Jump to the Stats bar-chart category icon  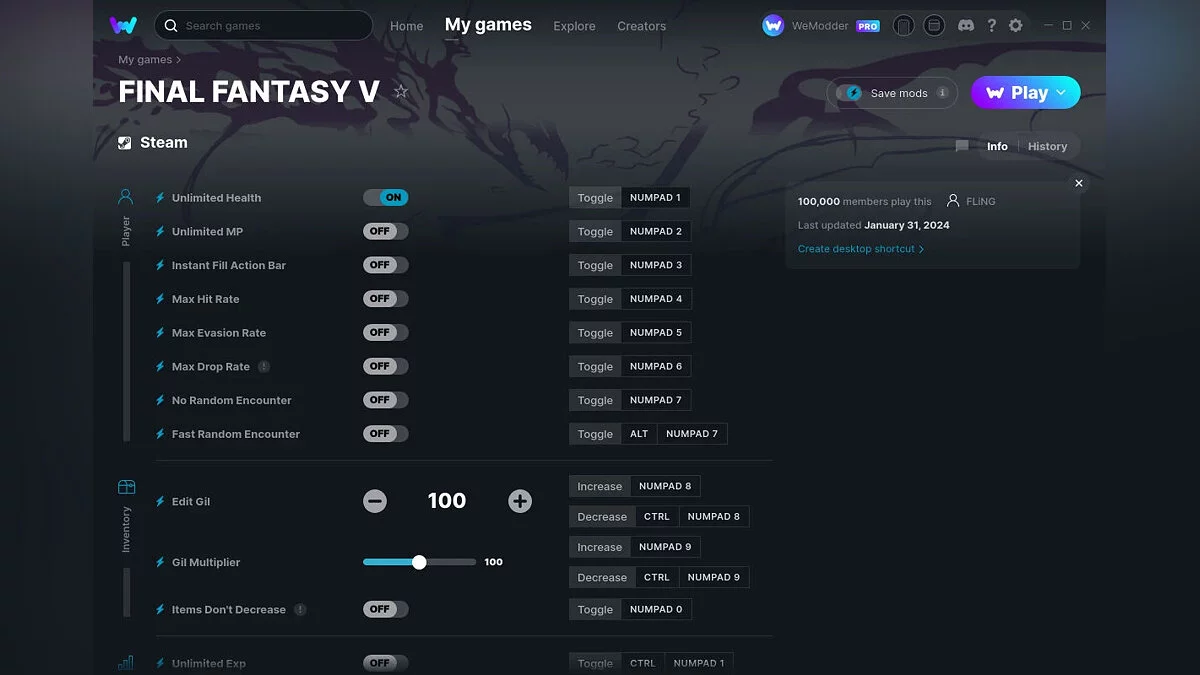click(x=126, y=663)
